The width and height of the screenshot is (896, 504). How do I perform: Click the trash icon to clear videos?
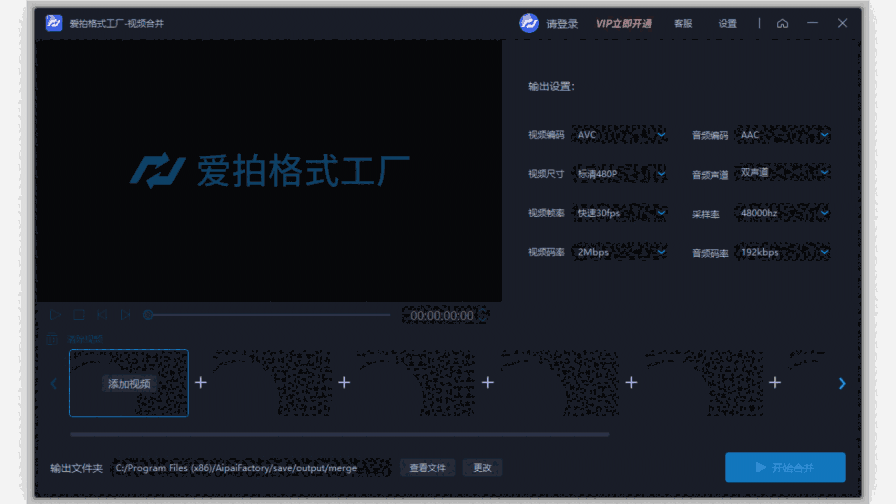pyautogui.click(x=53, y=339)
